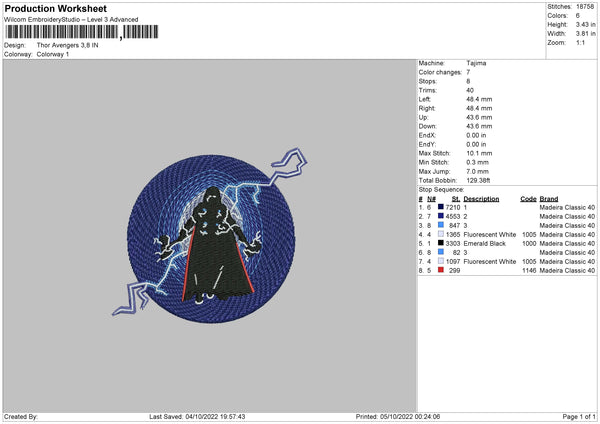This screenshot has height=424, width=600.
Task: Click the Height value 3.43 in
Action: [586, 24]
